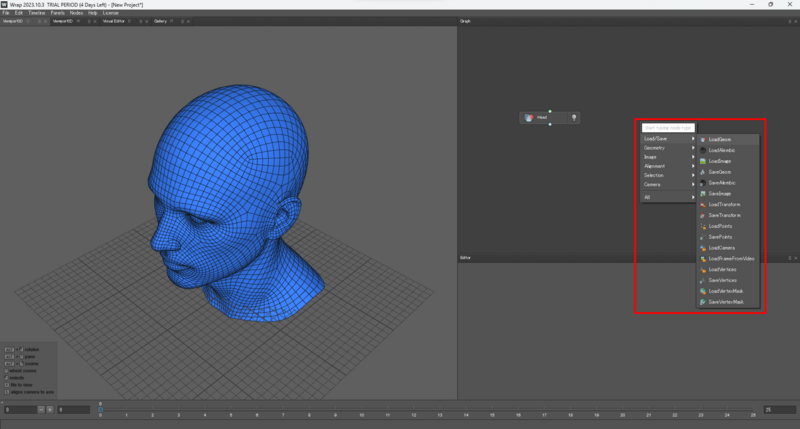800x429 pixels.
Task: Open the Nodes menu
Action: (76, 13)
